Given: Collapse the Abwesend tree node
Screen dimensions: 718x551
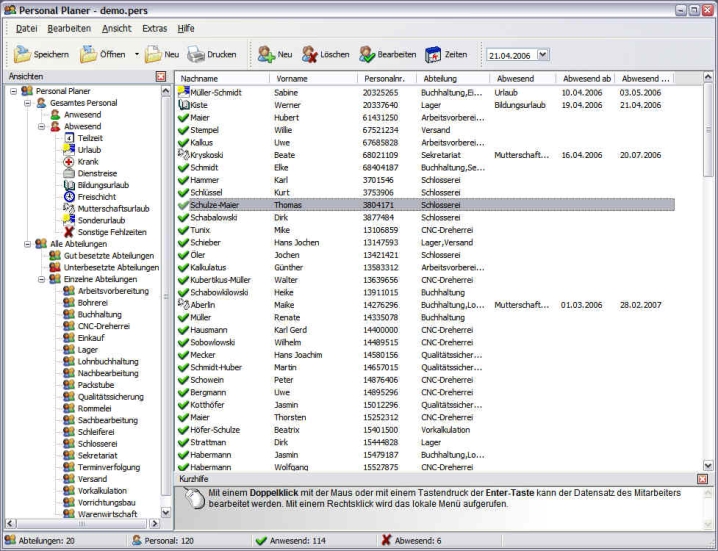Looking at the screenshot, I should 42,127.
